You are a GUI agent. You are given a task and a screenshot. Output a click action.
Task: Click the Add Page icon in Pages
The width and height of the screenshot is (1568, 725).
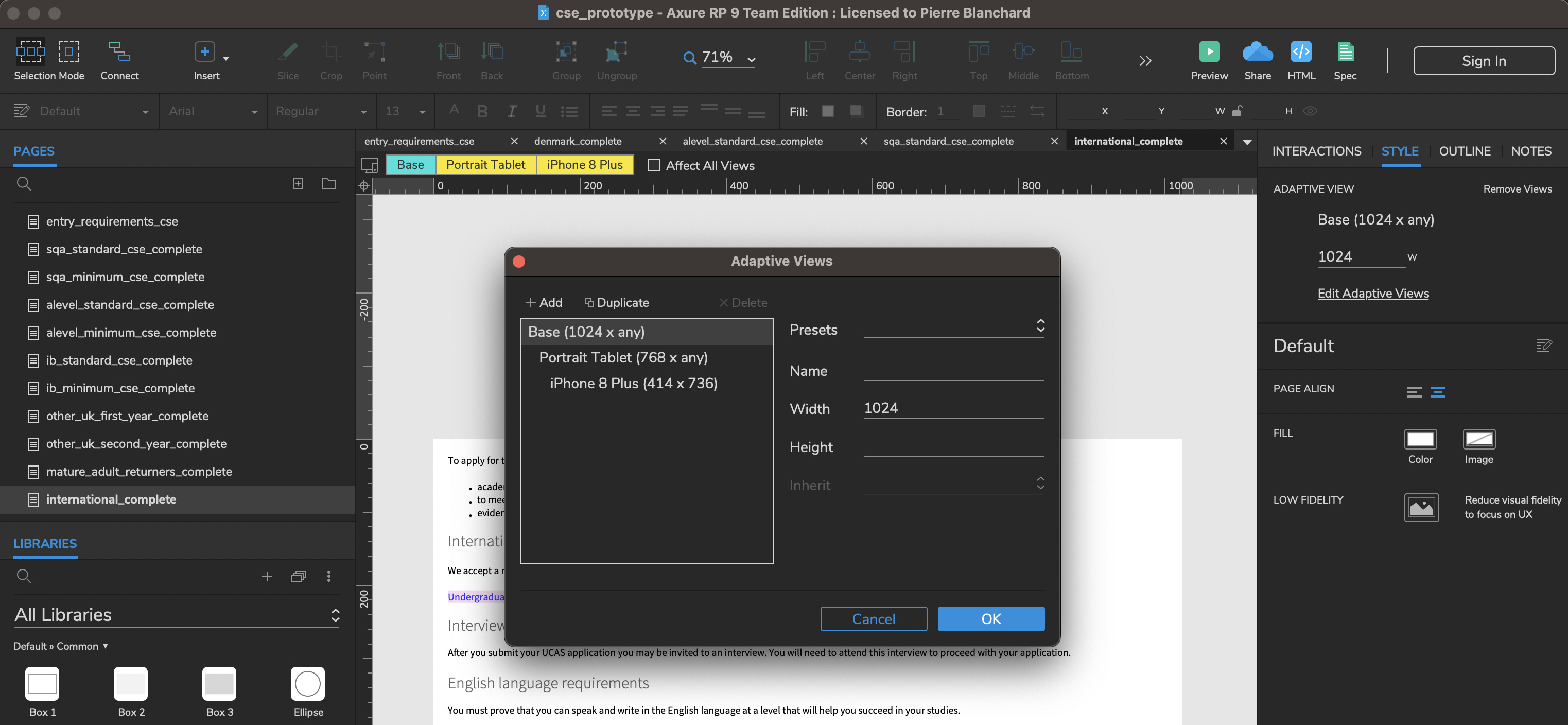point(298,184)
